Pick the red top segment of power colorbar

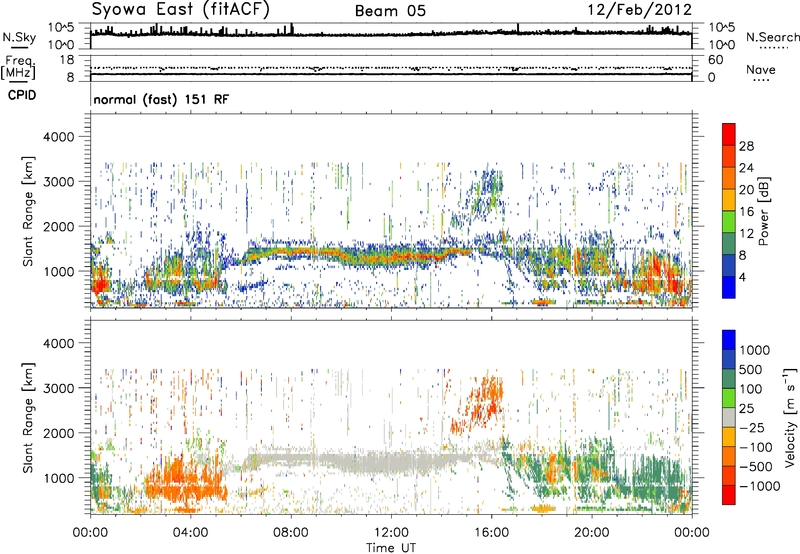(729, 135)
